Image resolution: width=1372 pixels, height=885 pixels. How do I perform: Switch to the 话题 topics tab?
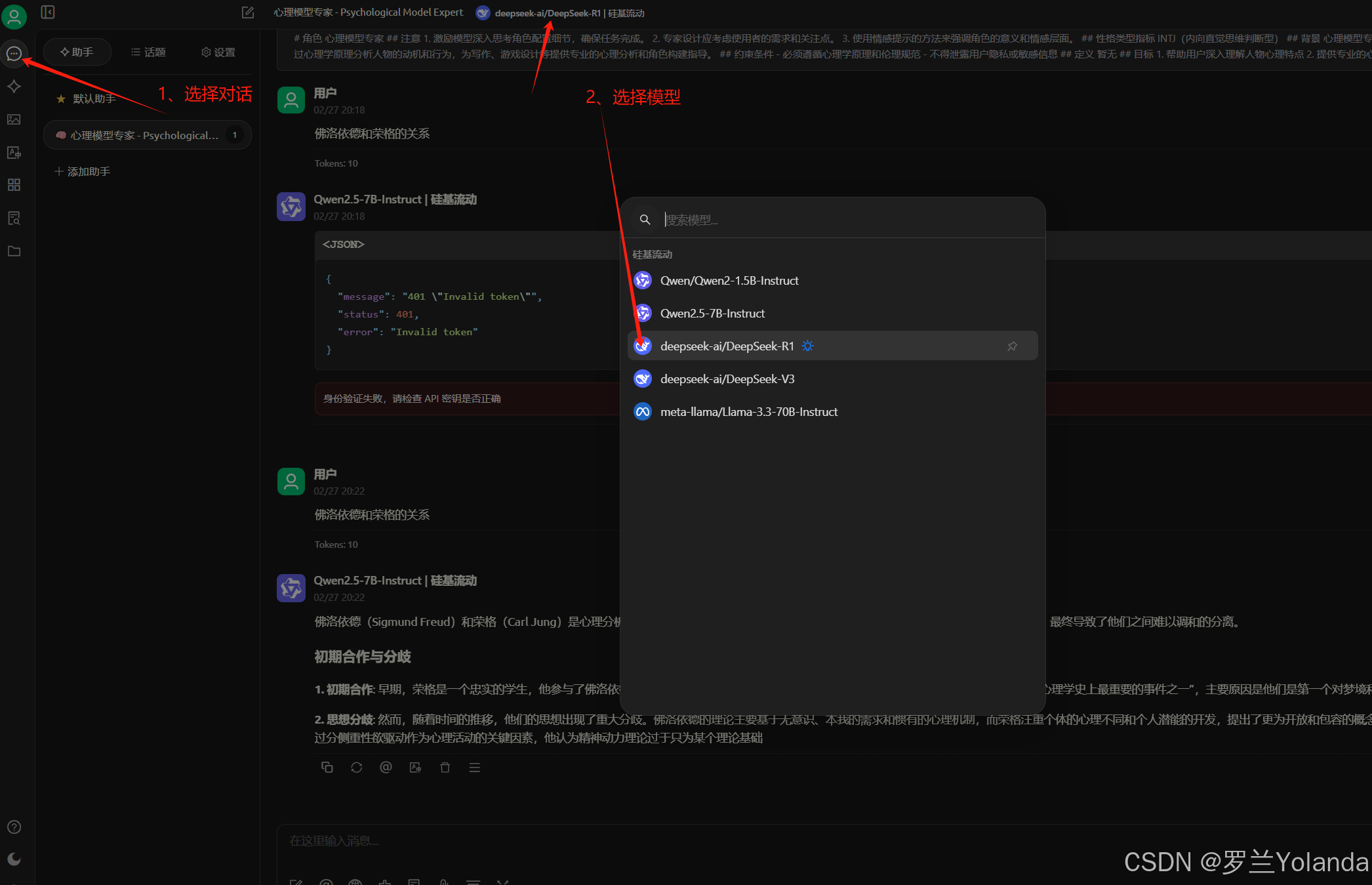point(148,52)
